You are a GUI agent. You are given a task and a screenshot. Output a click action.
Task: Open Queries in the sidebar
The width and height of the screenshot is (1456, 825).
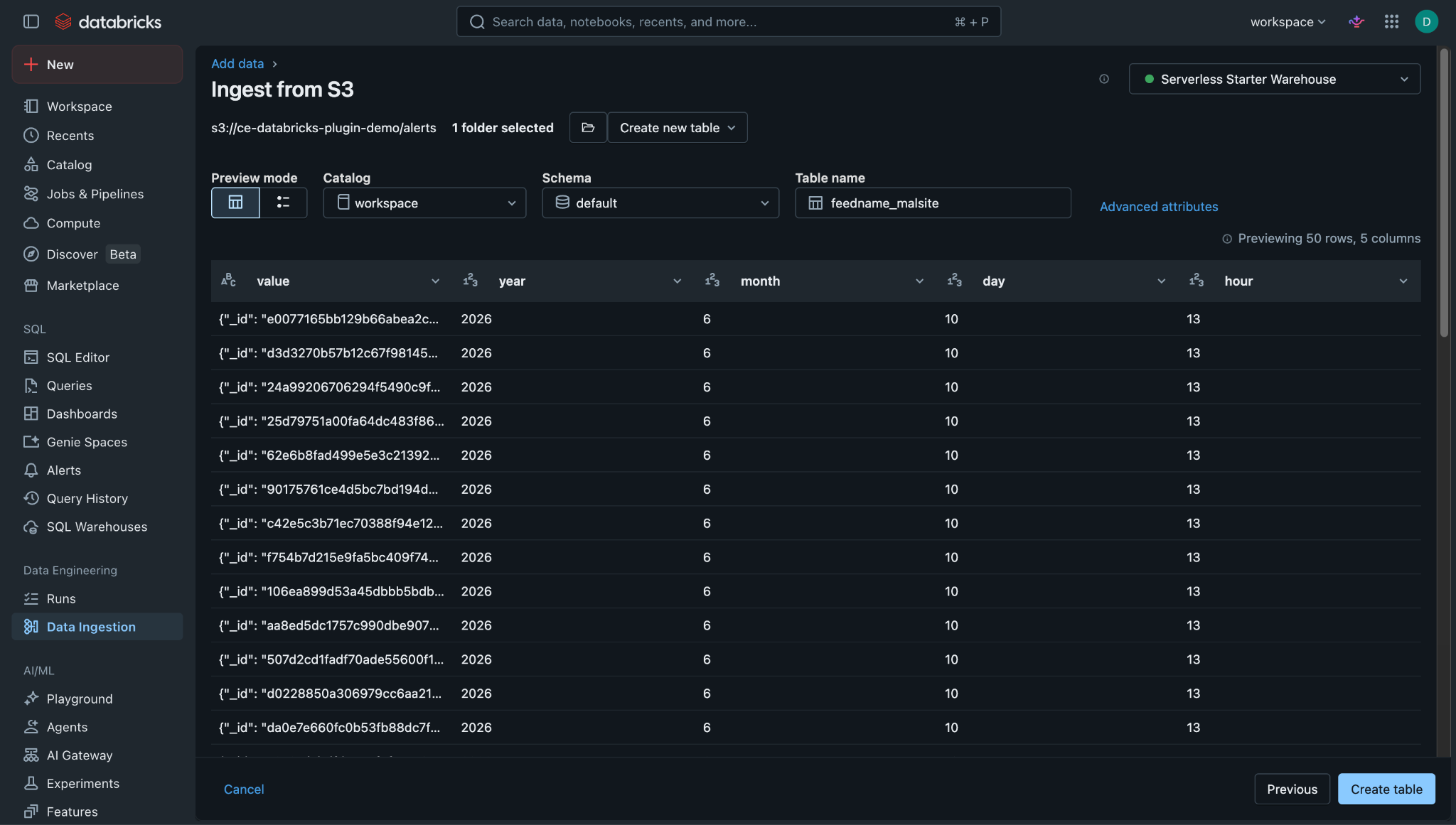pos(97,386)
